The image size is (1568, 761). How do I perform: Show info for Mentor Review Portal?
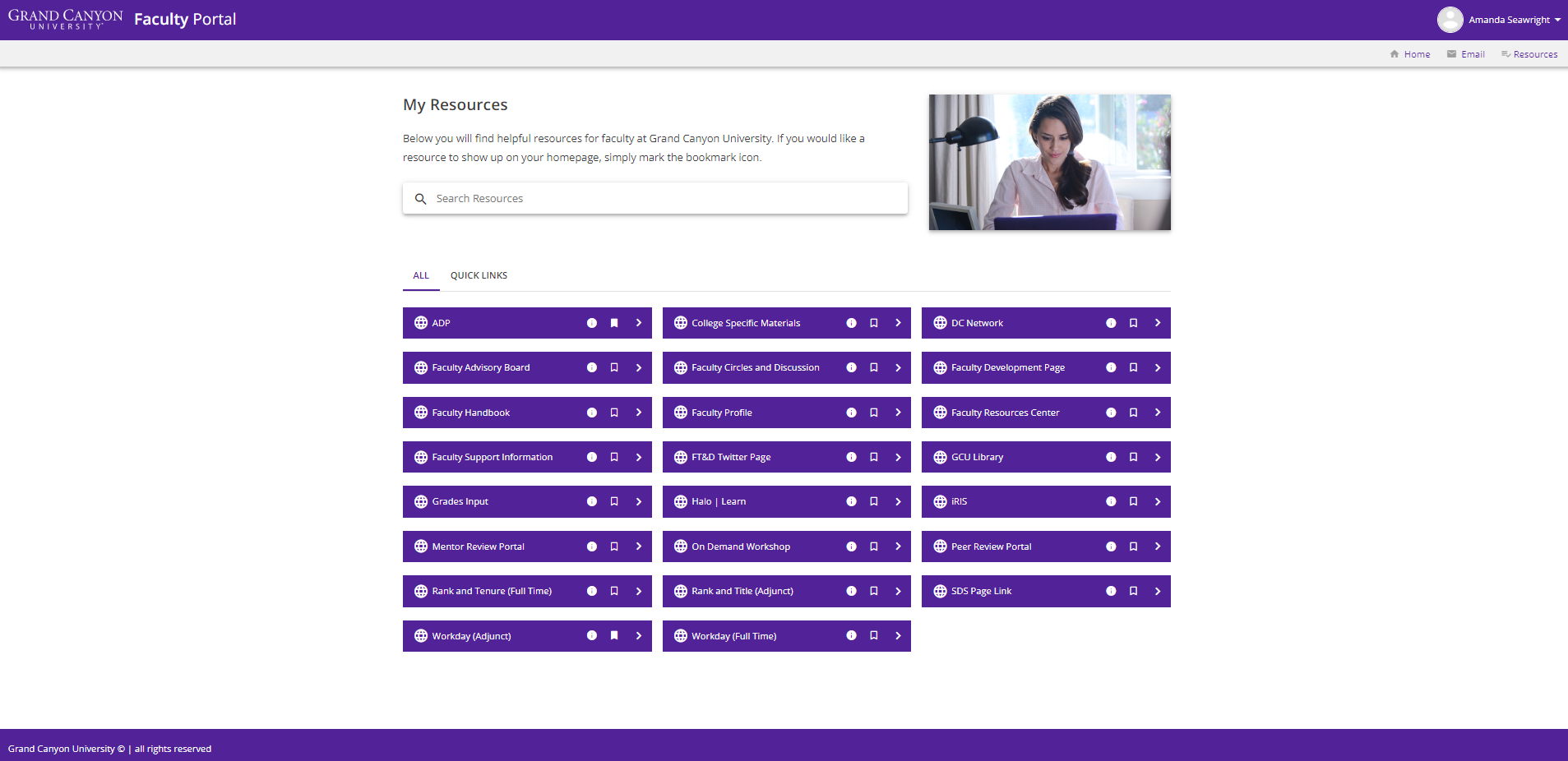pyautogui.click(x=592, y=547)
